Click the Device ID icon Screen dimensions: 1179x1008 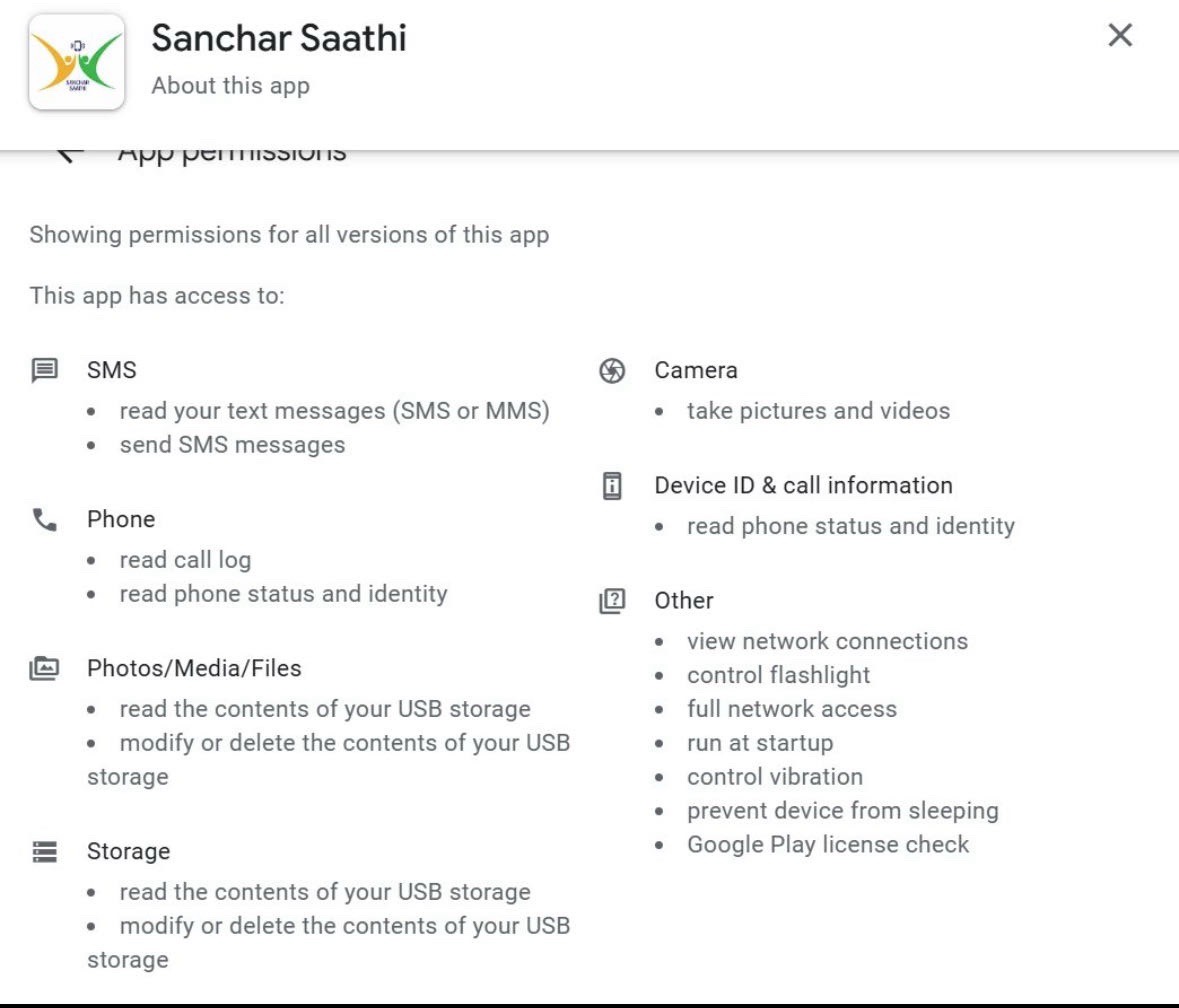612,486
